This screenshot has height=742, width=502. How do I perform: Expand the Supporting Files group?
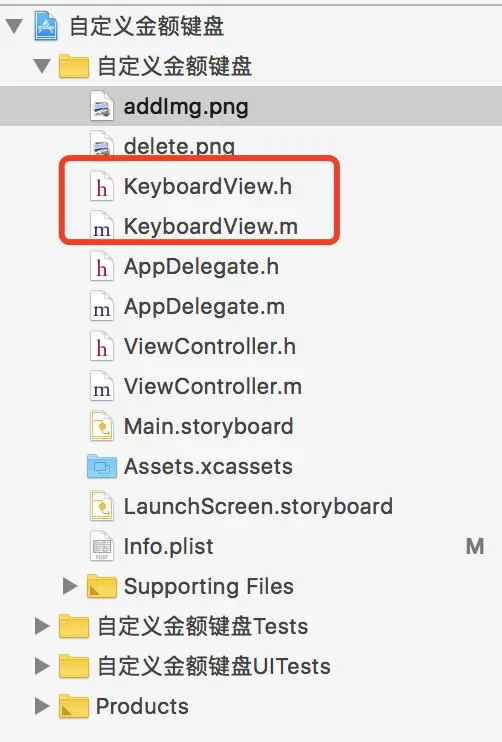70,586
